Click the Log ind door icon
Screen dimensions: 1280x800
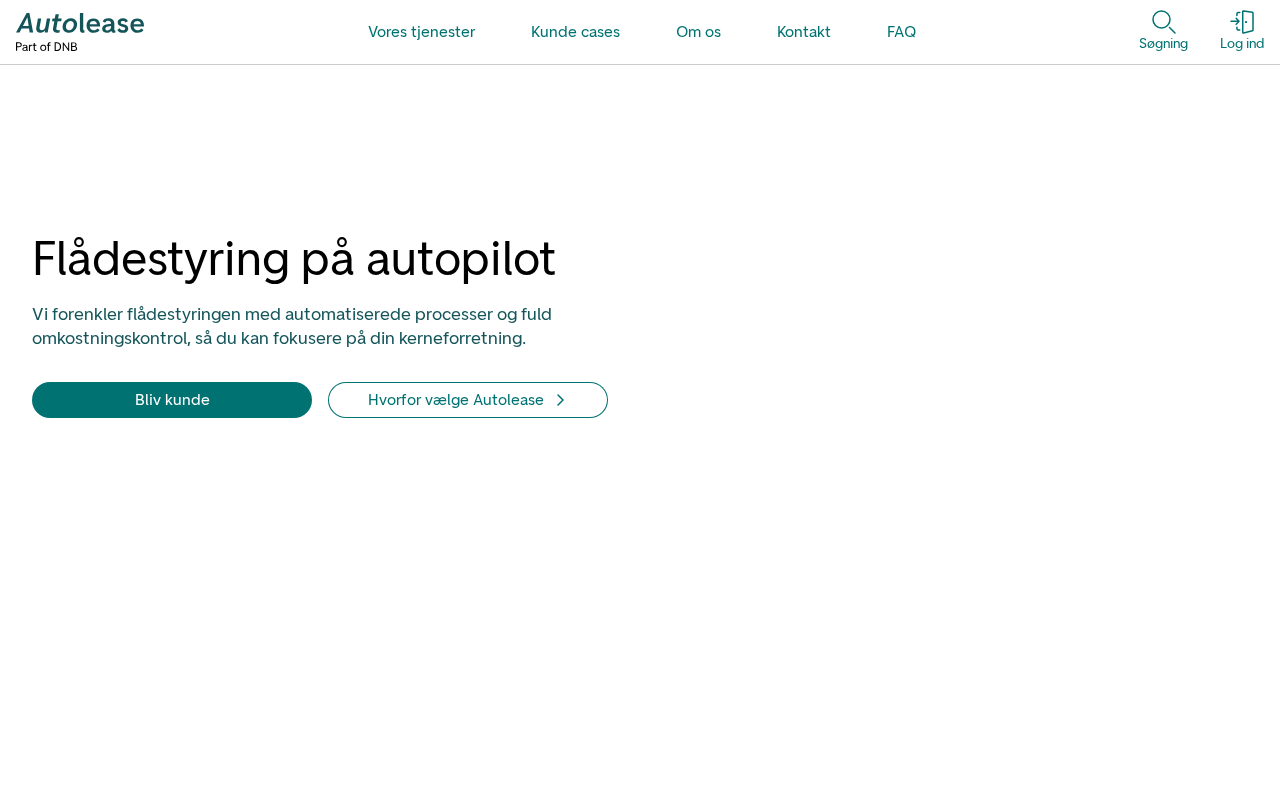[1242, 22]
